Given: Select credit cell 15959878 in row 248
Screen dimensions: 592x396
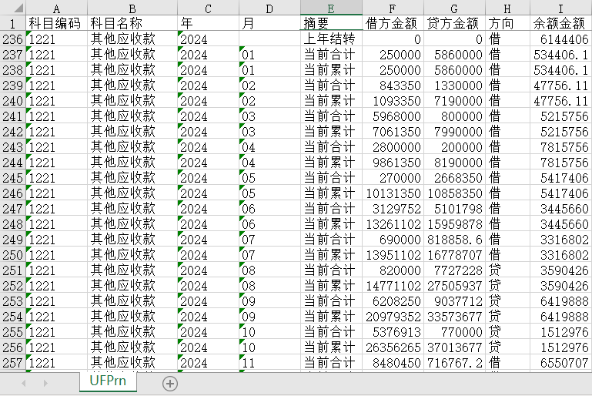Looking at the screenshot, I should tap(454, 224).
